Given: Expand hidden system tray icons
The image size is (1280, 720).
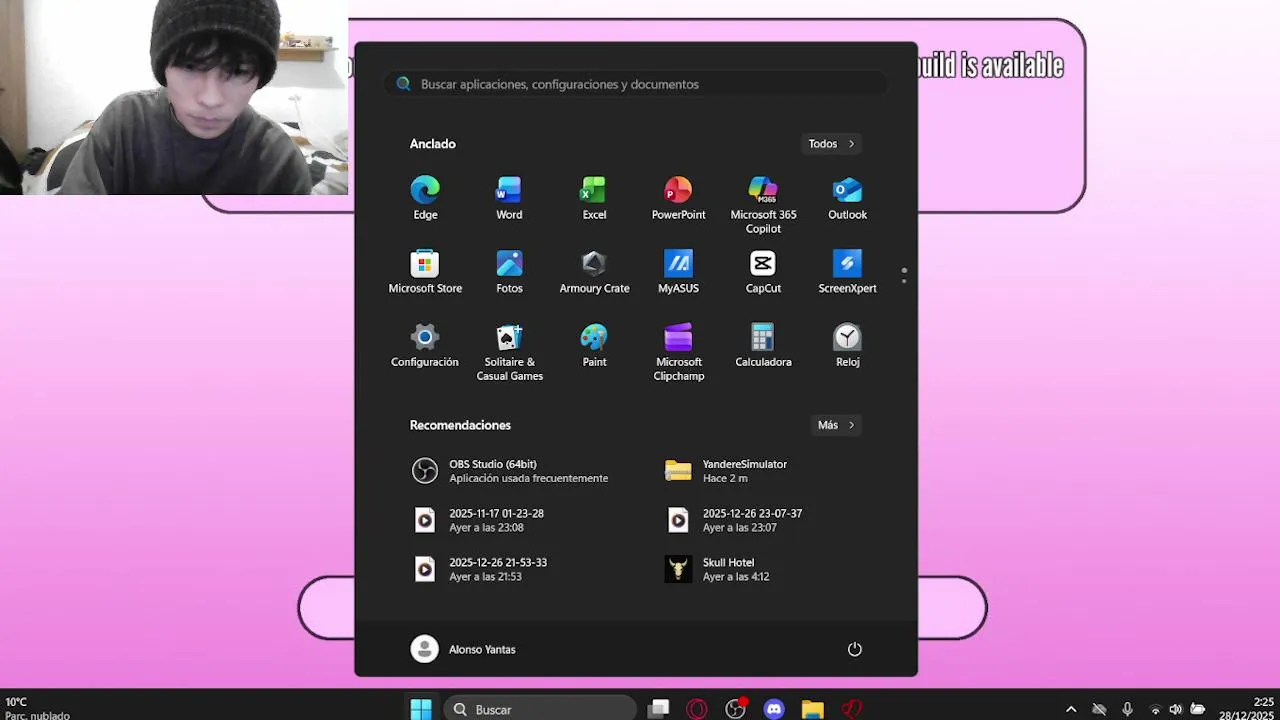Looking at the screenshot, I should coord(1071,709).
